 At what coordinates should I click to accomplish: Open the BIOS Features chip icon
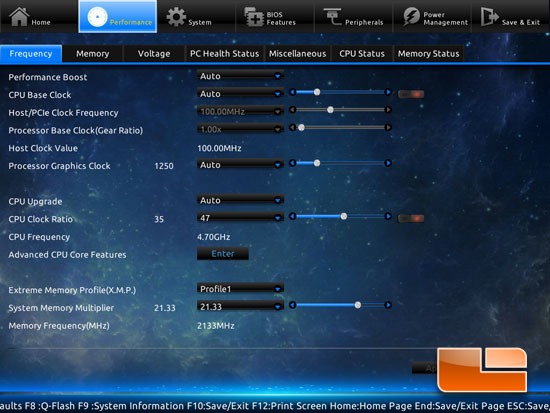(x=254, y=17)
